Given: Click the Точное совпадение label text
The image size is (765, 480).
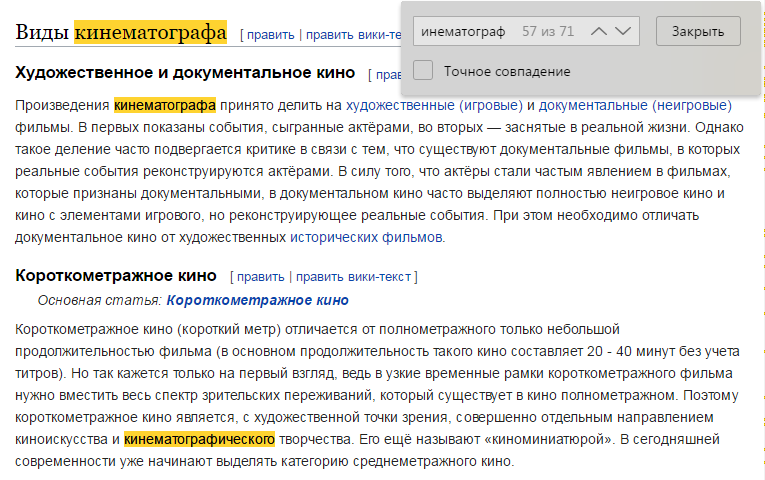Looking at the screenshot, I should (507, 72).
